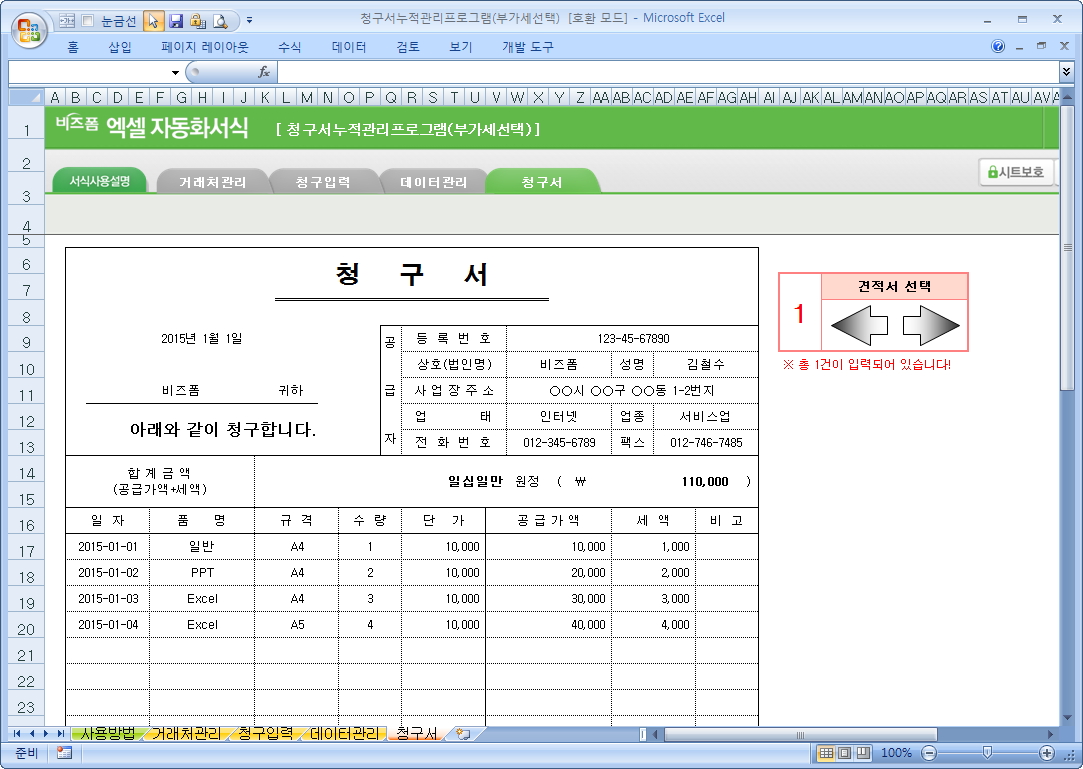Click the fx insert function icon

pos(264,72)
